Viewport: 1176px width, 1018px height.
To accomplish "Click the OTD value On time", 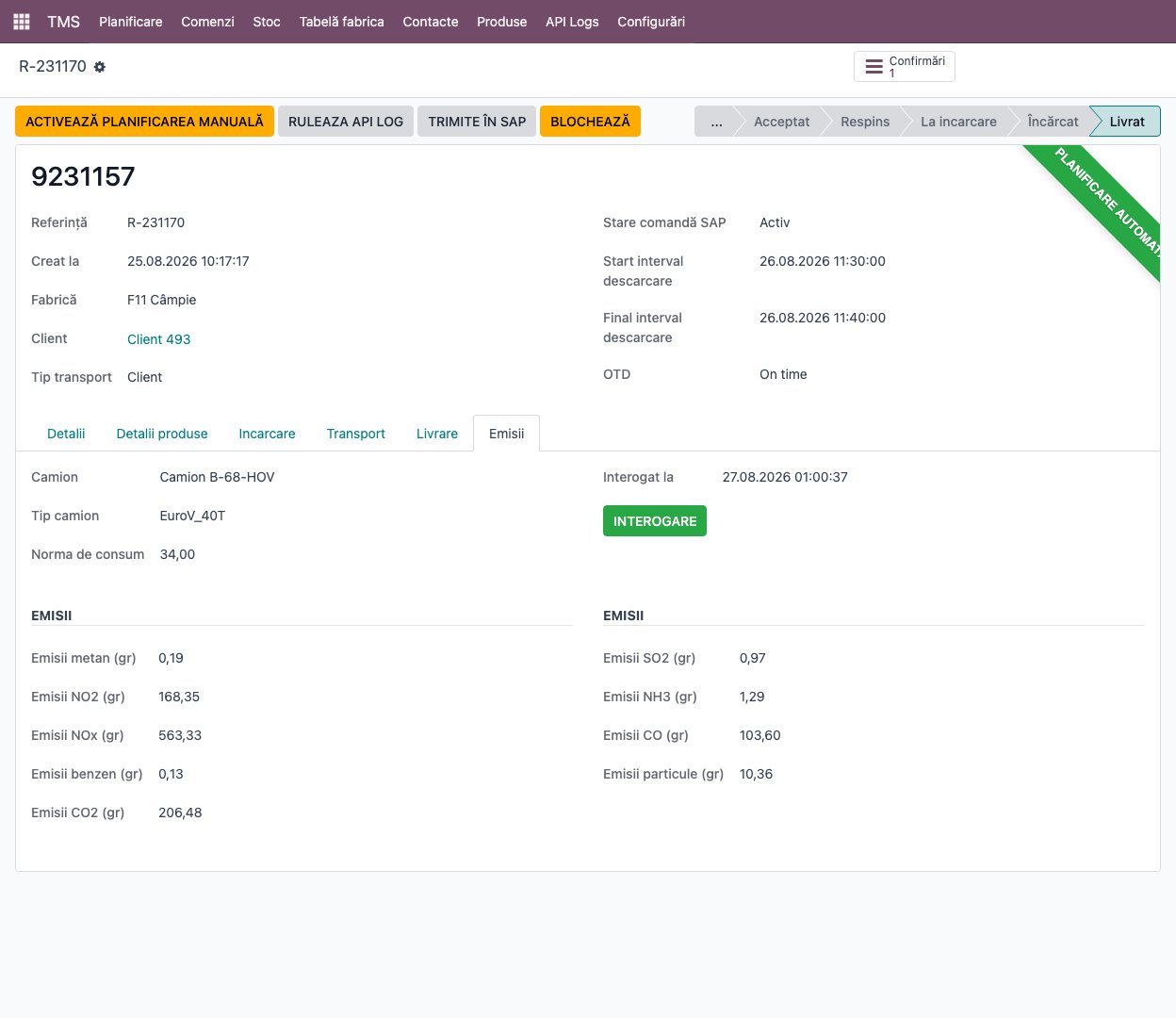I will 783,374.
